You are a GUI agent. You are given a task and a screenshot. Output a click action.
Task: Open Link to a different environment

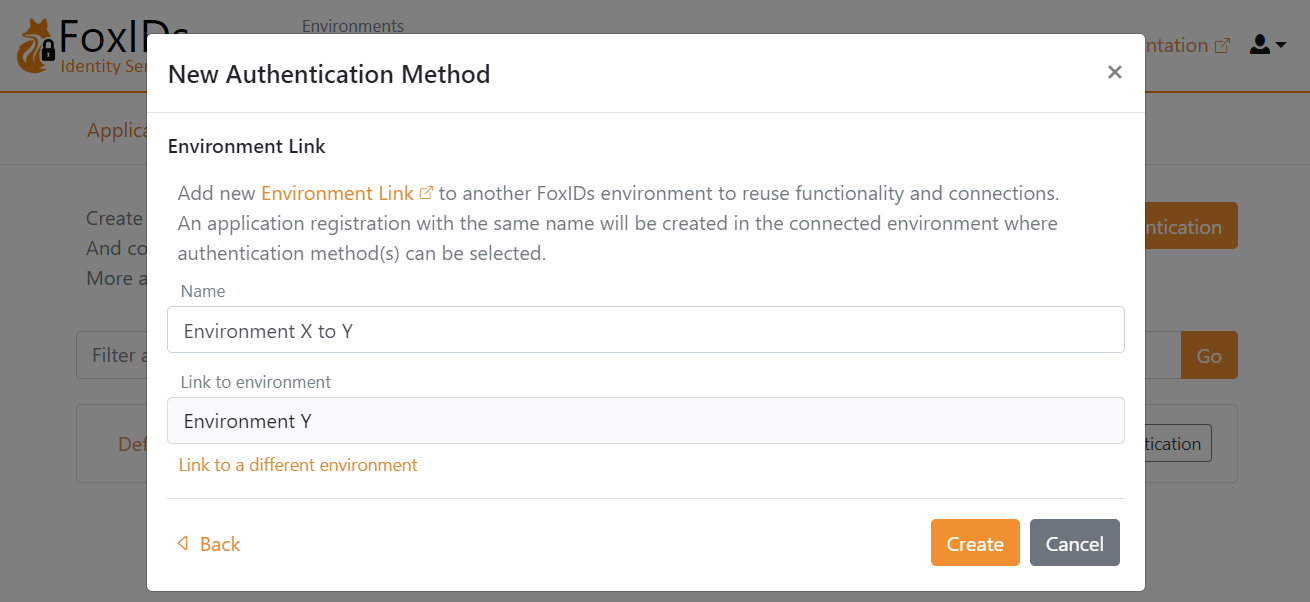(x=297, y=465)
